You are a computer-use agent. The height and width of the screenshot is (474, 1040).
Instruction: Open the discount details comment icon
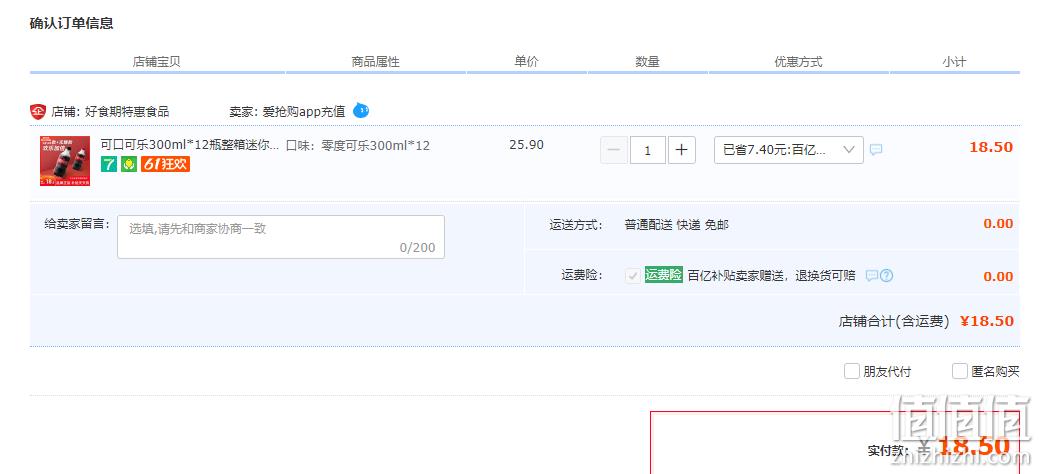pos(876,150)
